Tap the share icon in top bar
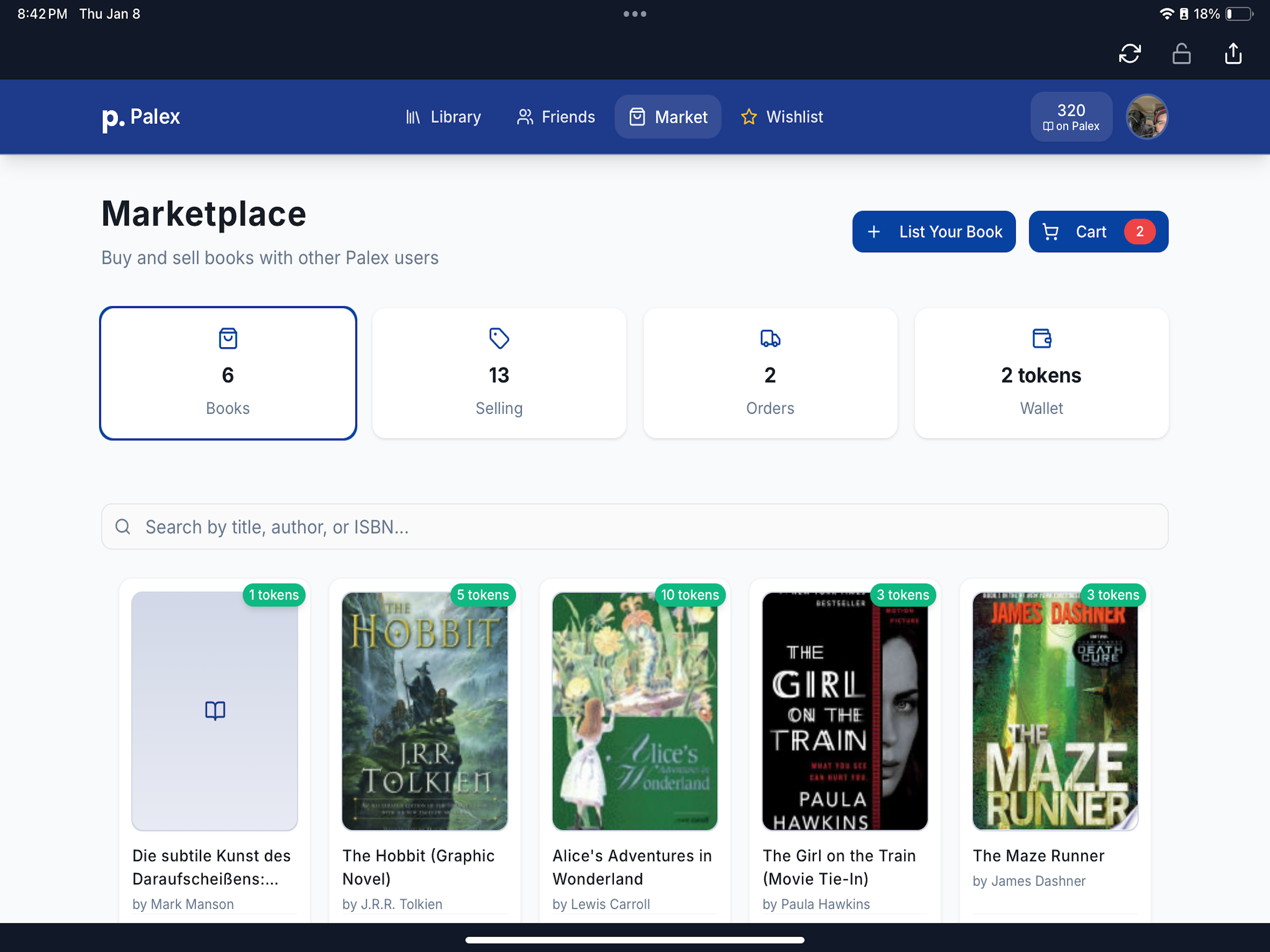The height and width of the screenshot is (952, 1270). pyautogui.click(x=1233, y=54)
